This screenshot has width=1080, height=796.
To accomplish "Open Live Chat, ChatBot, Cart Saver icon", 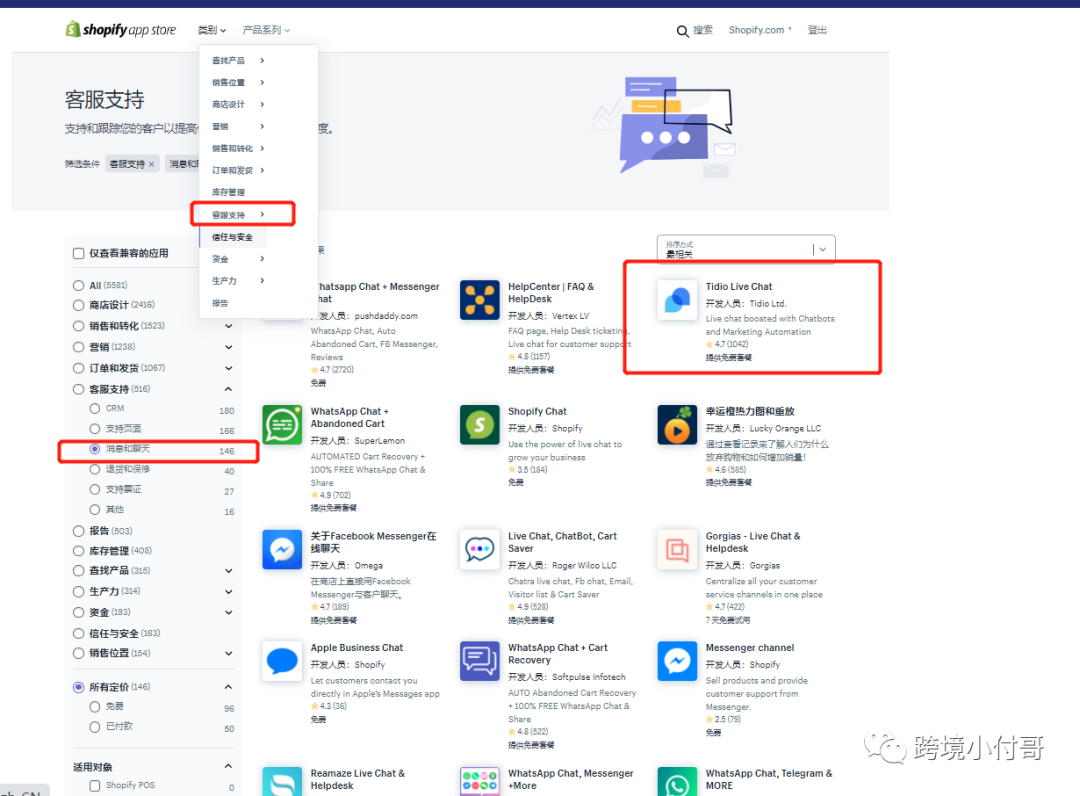I will pos(480,549).
